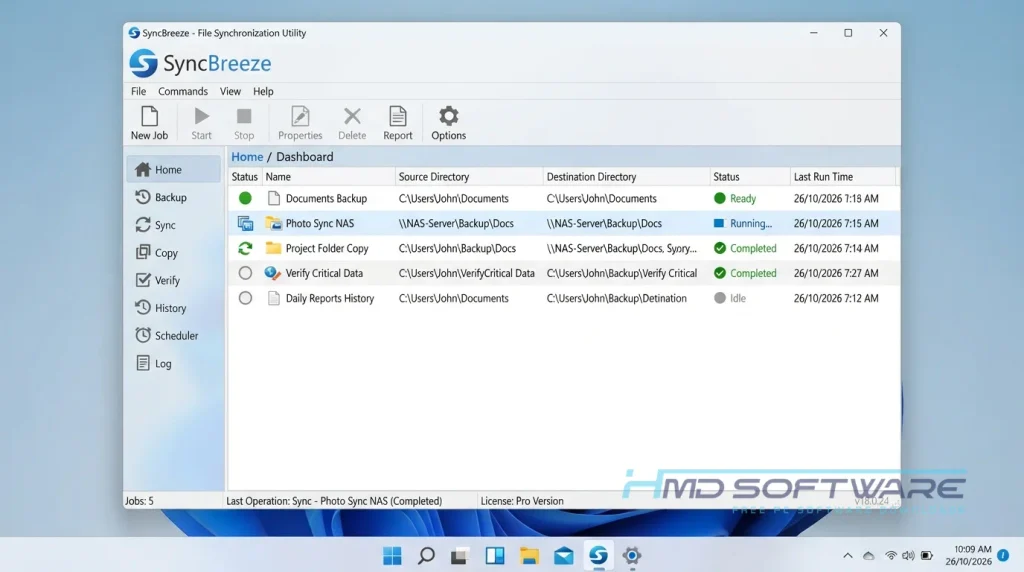Open File Explorer from taskbar

(529, 556)
